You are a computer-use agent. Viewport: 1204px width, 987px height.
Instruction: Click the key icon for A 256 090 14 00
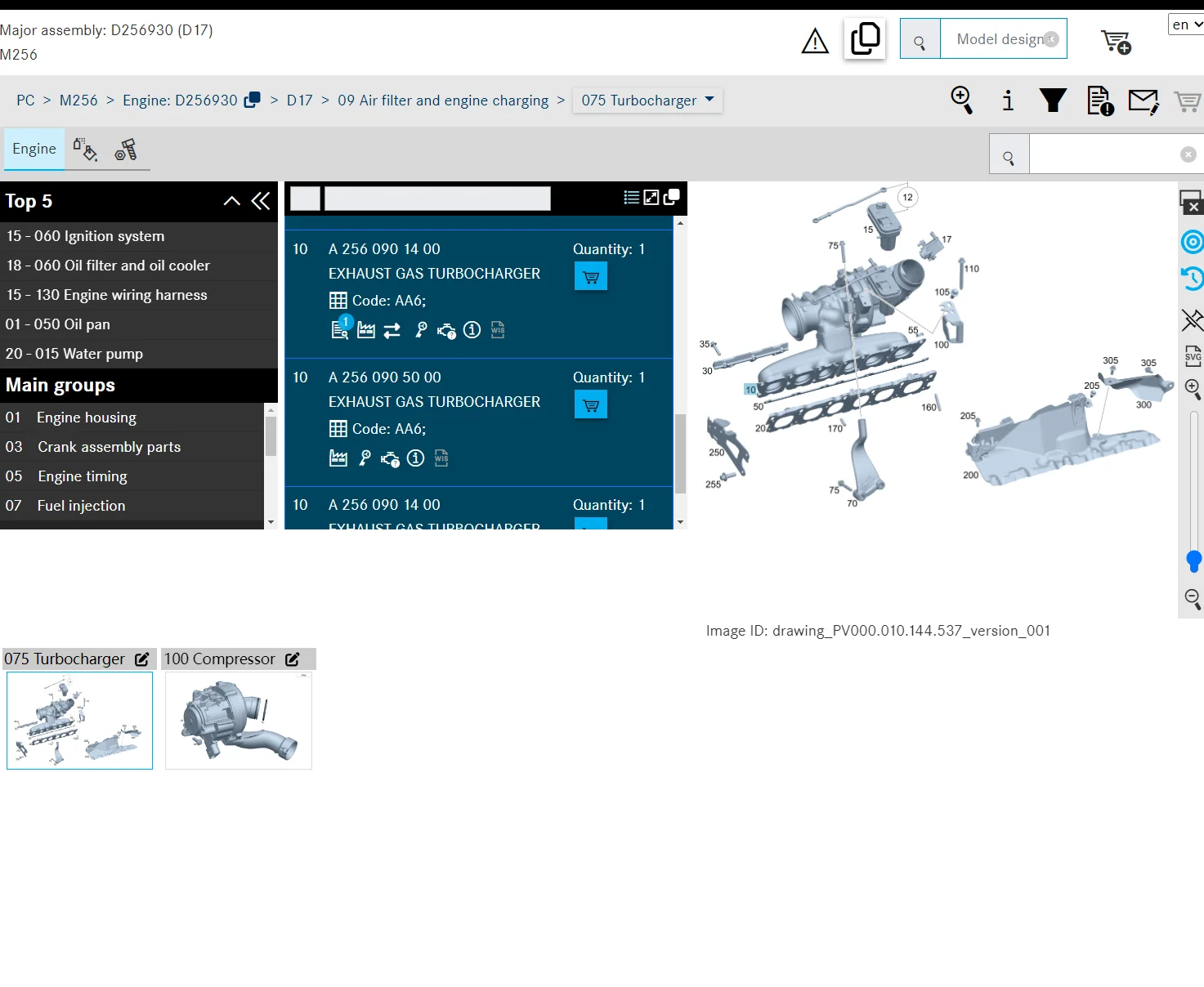pyautogui.click(x=421, y=330)
